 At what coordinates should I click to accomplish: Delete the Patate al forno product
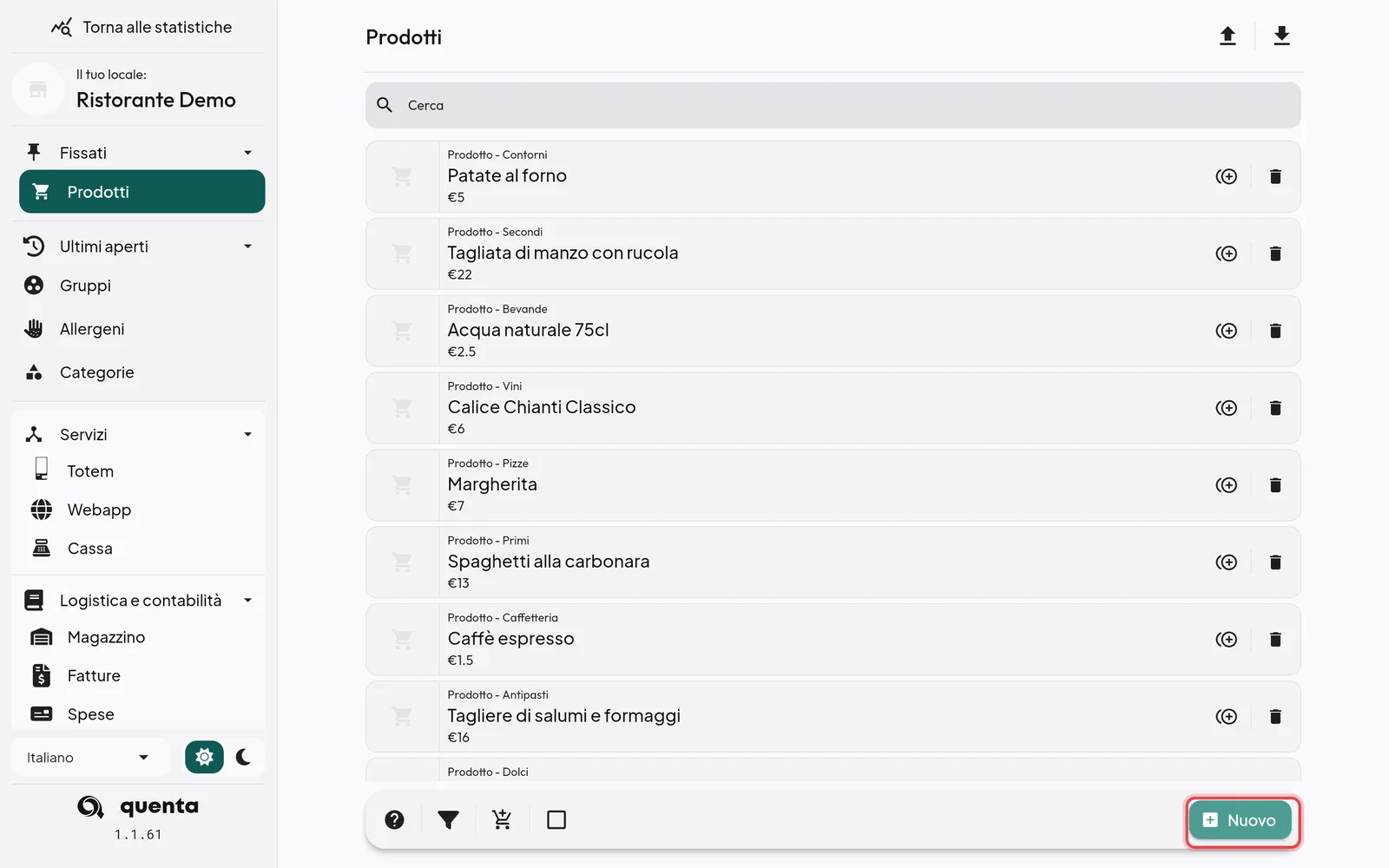coord(1275,177)
